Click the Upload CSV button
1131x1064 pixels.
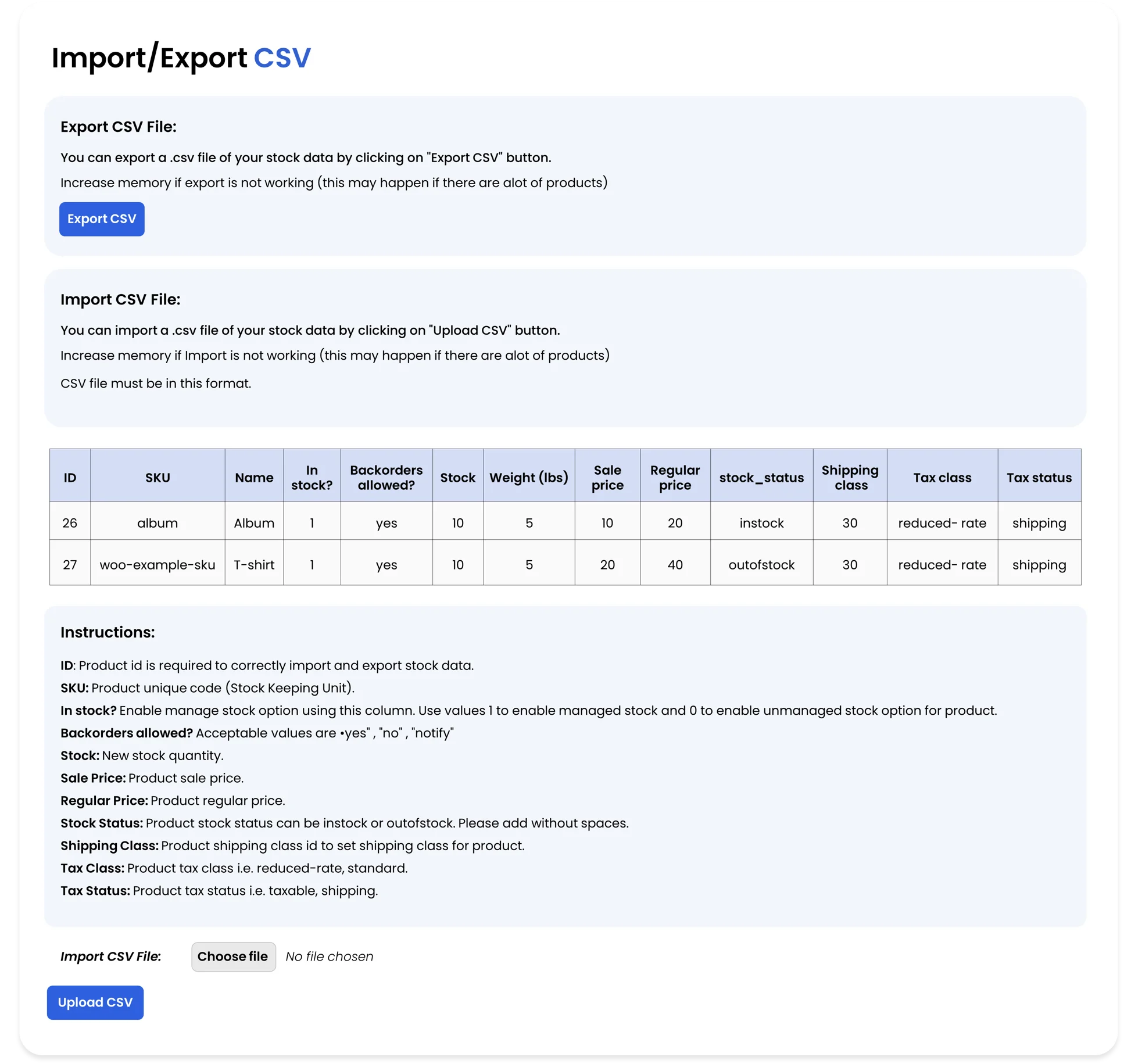[x=95, y=1002]
